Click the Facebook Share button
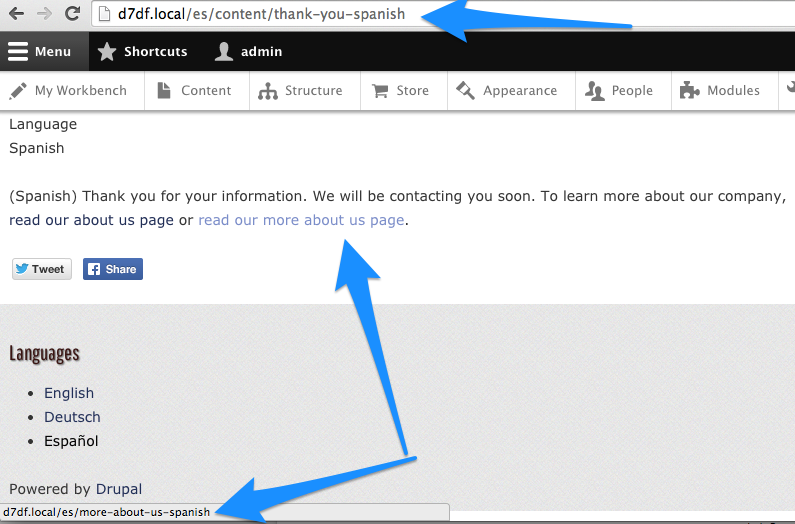The width and height of the screenshot is (795, 524). pos(113,269)
